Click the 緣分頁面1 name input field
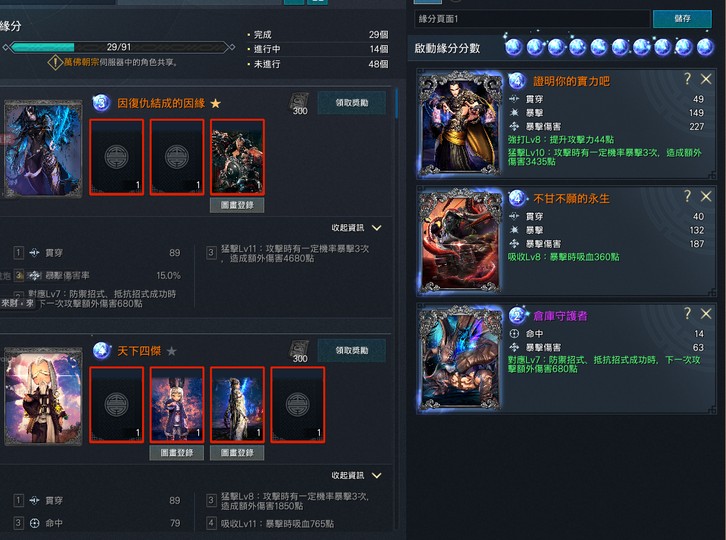Screen dimensions: 726x540 [532, 19]
